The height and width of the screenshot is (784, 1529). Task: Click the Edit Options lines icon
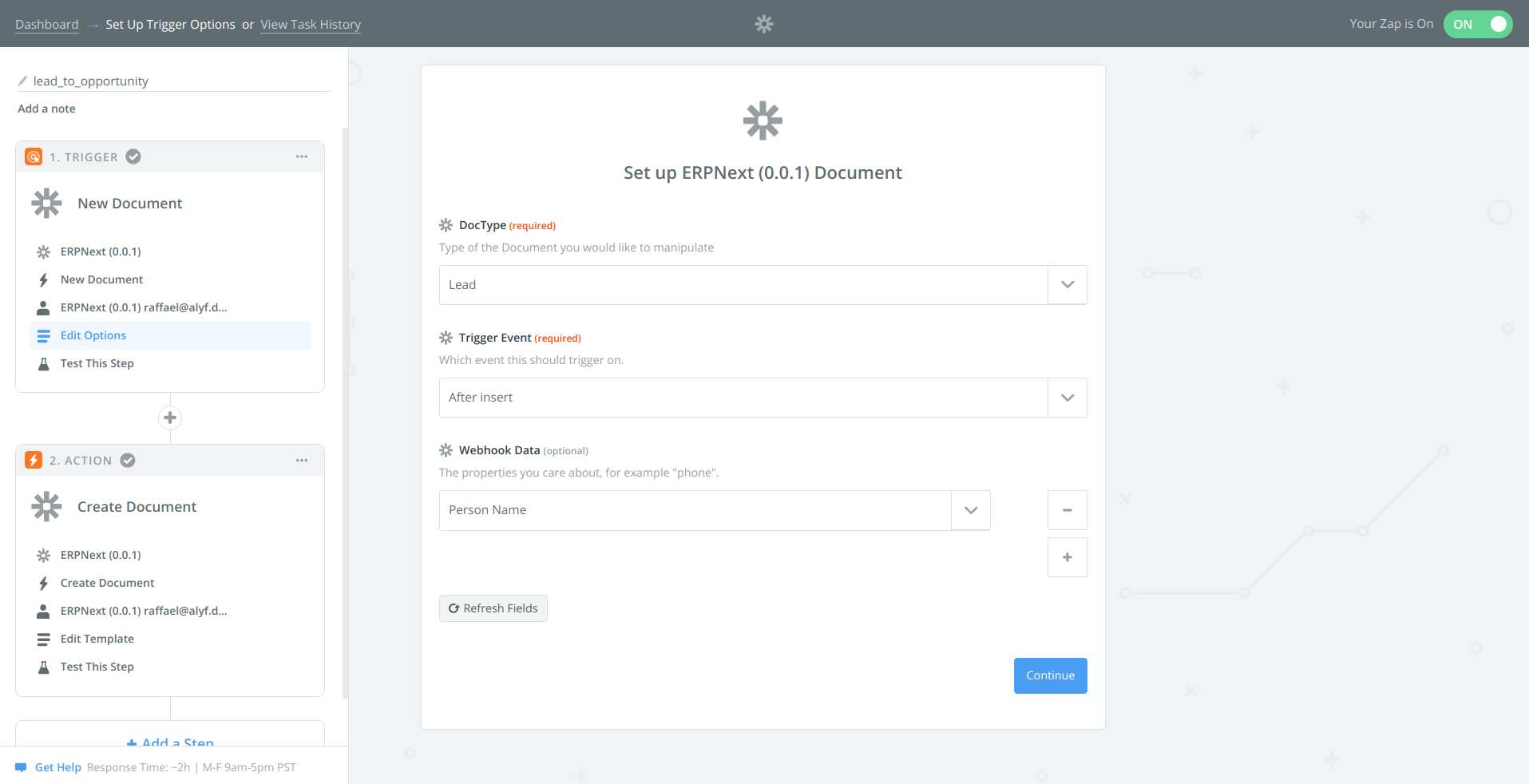point(43,335)
